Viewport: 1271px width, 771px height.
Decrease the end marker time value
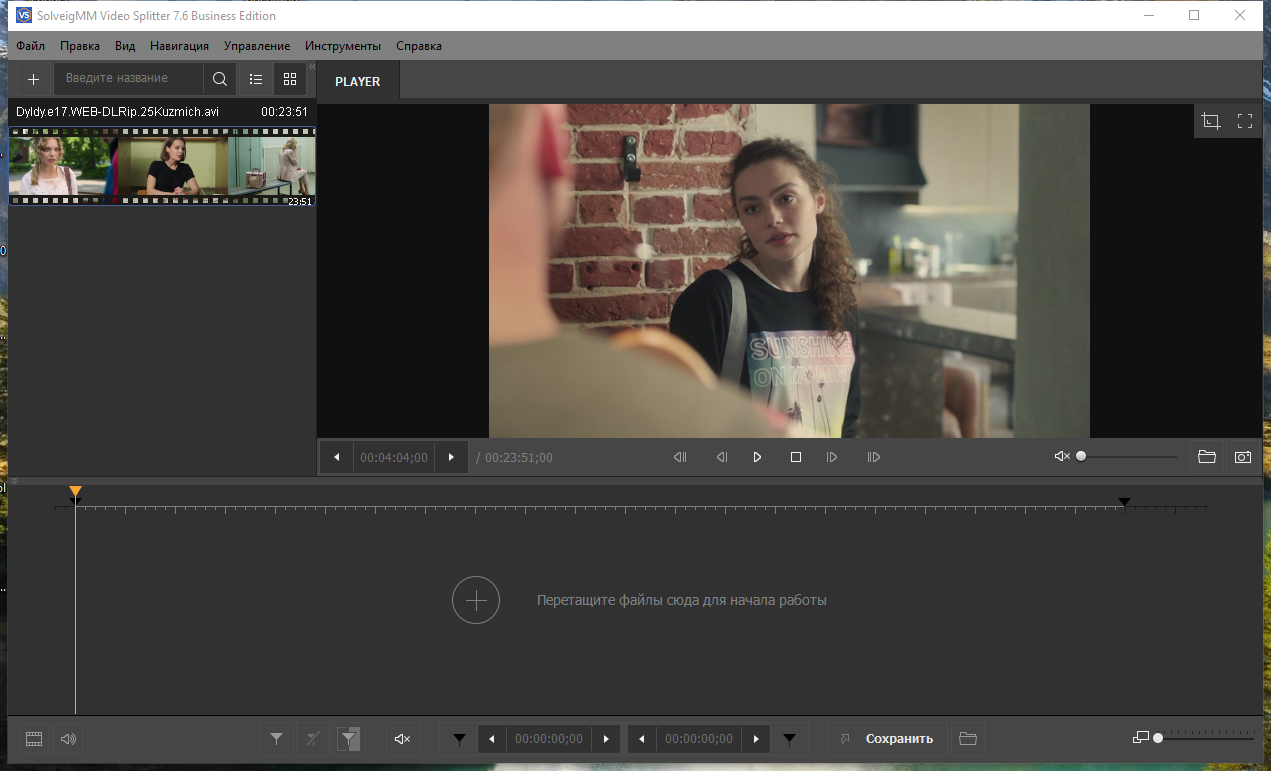point(641,739)
